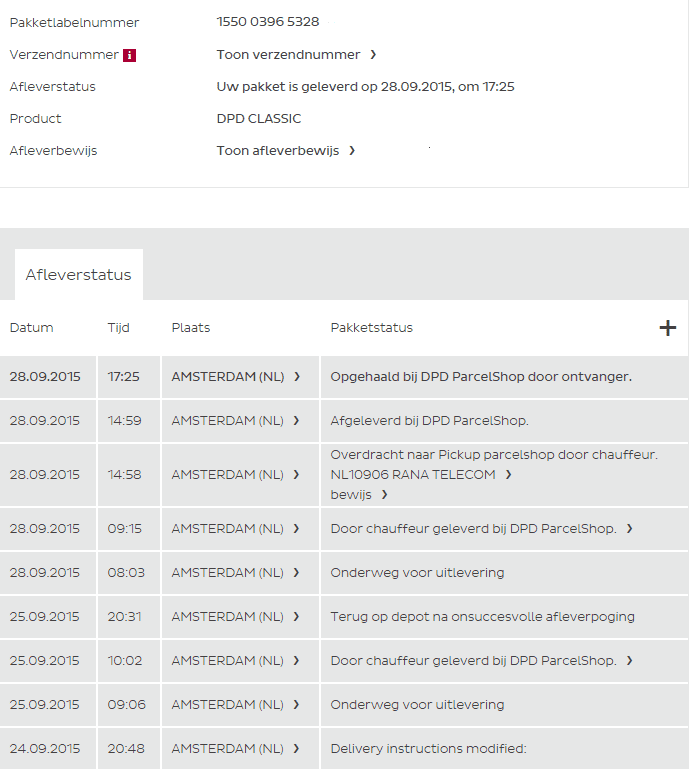The height and width of the screenshot is (769, 689).
Task: Click the AMSTERDAM chevron in the 08:03 row
Action: coord(296,573)
